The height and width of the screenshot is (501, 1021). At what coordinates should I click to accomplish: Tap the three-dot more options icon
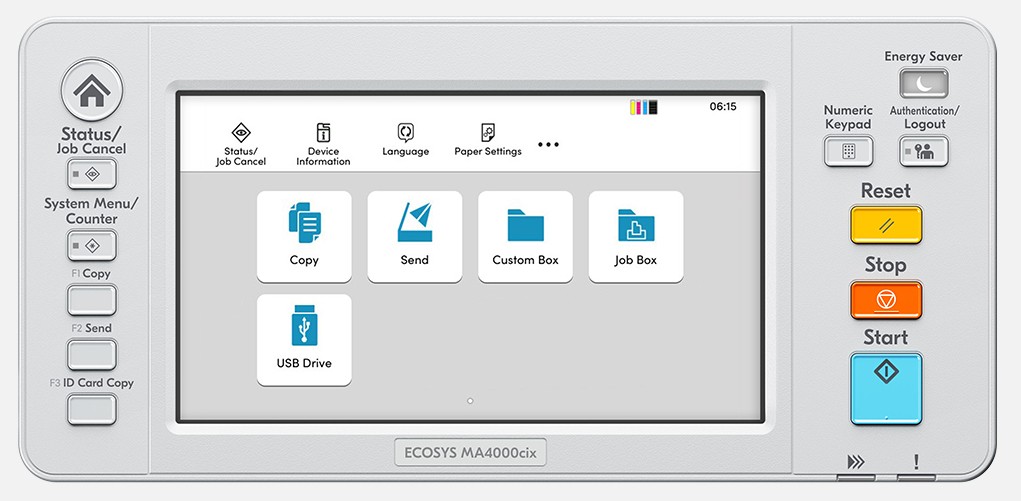pos(548,145)
